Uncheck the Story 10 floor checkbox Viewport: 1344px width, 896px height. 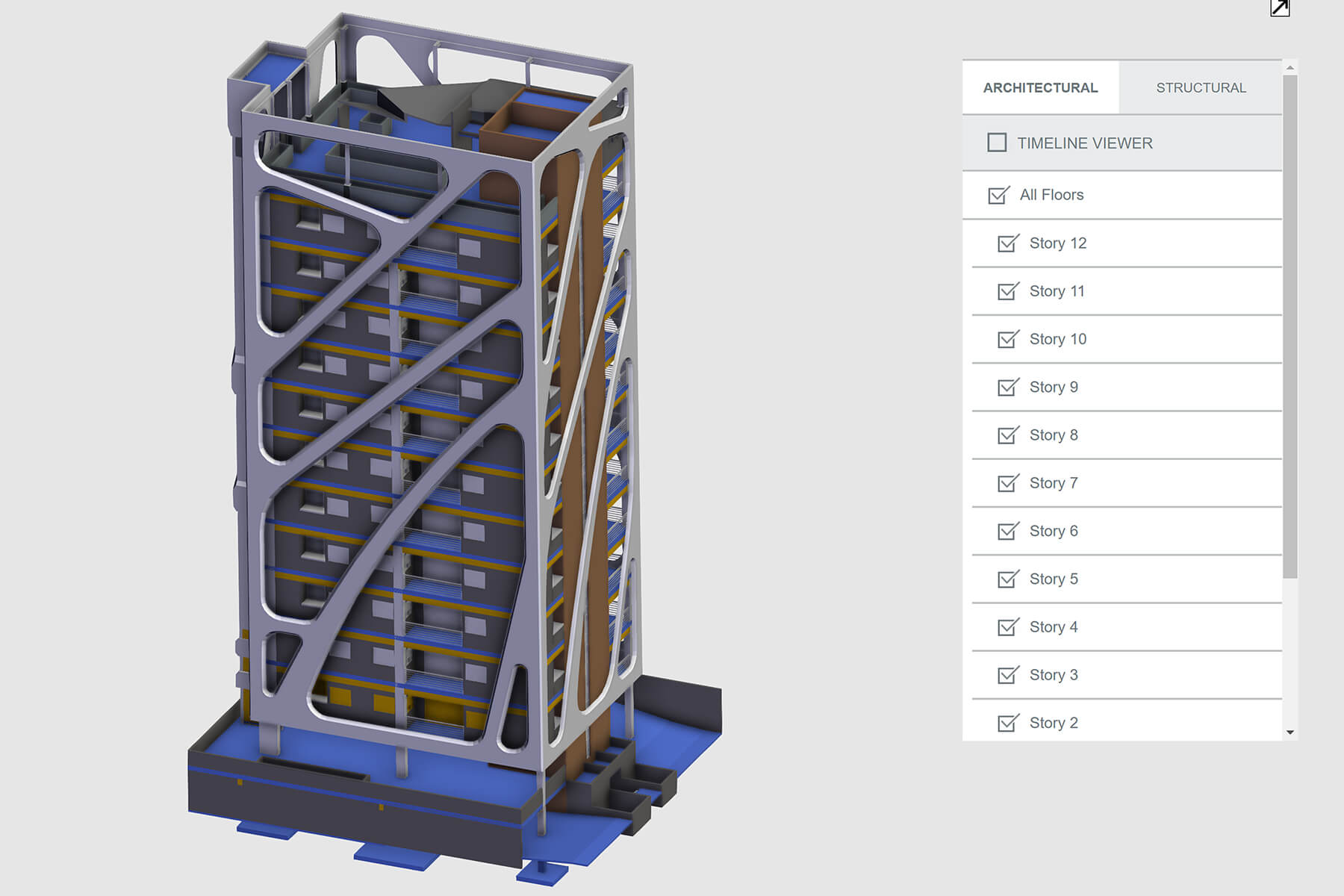click(1008, 340)
